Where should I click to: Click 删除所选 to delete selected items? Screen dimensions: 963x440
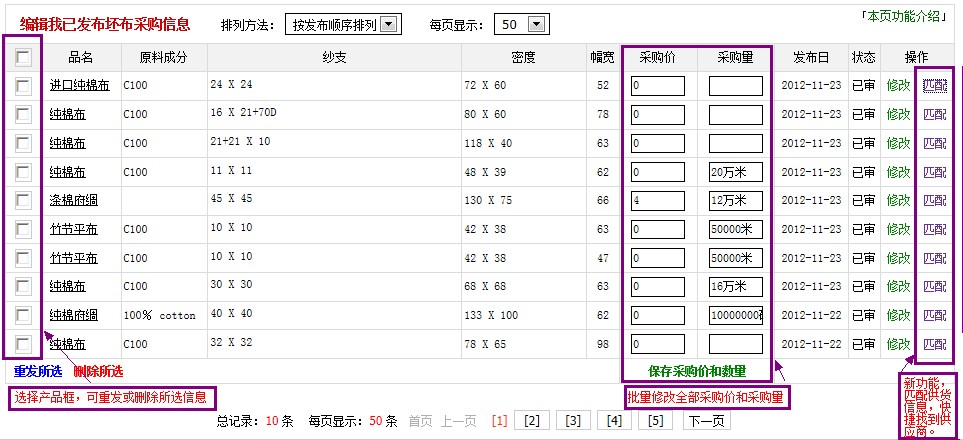click(x=98, y=371)
